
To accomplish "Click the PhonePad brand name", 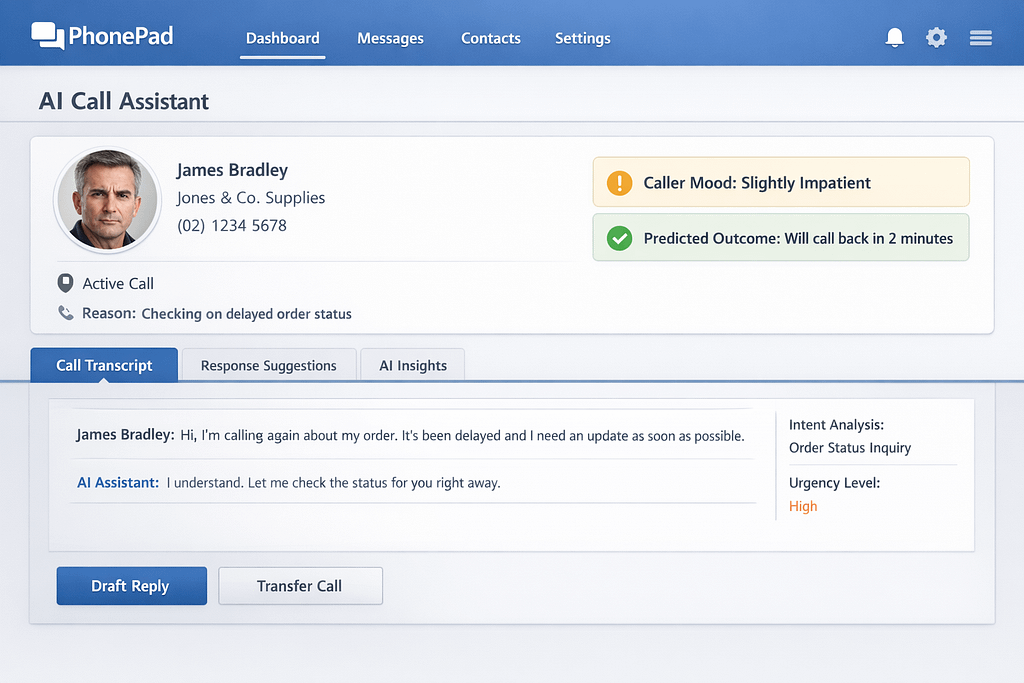I will (121, 35).
